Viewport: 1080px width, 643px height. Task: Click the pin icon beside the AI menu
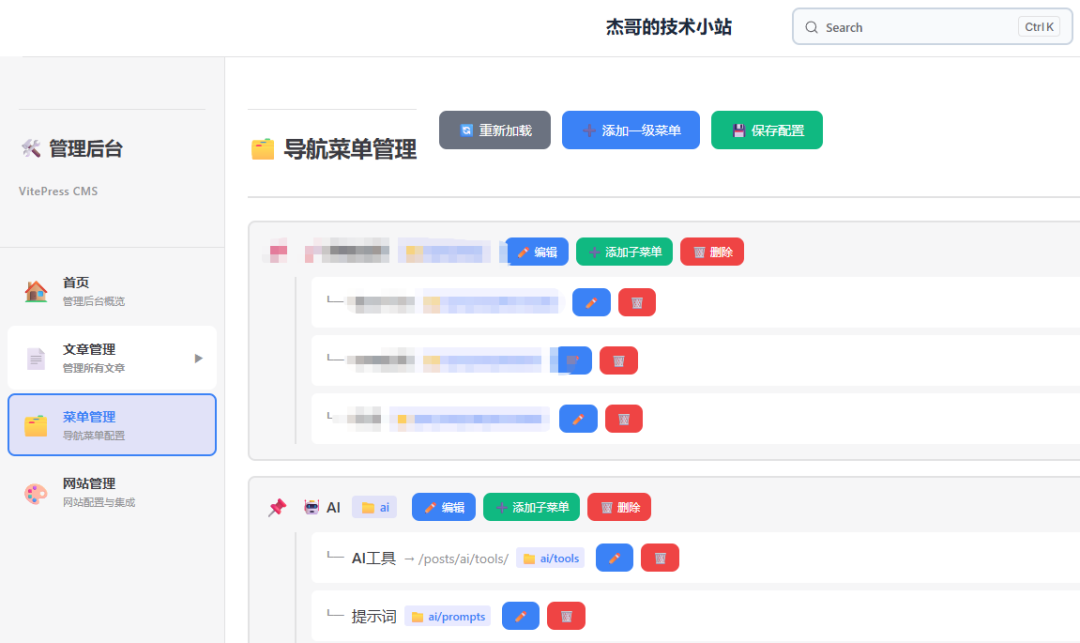coord(277,507)
